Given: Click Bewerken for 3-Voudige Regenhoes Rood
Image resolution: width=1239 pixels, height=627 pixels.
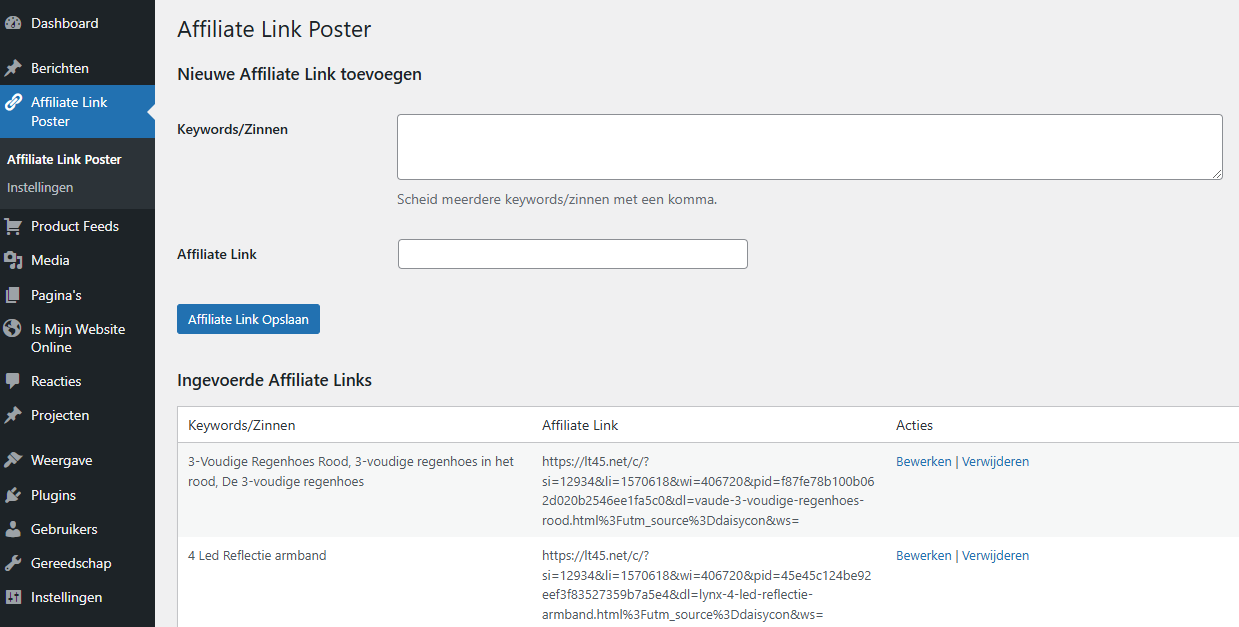Looking at the screenshot, I should pyautogui.click(x=924, y=461).
